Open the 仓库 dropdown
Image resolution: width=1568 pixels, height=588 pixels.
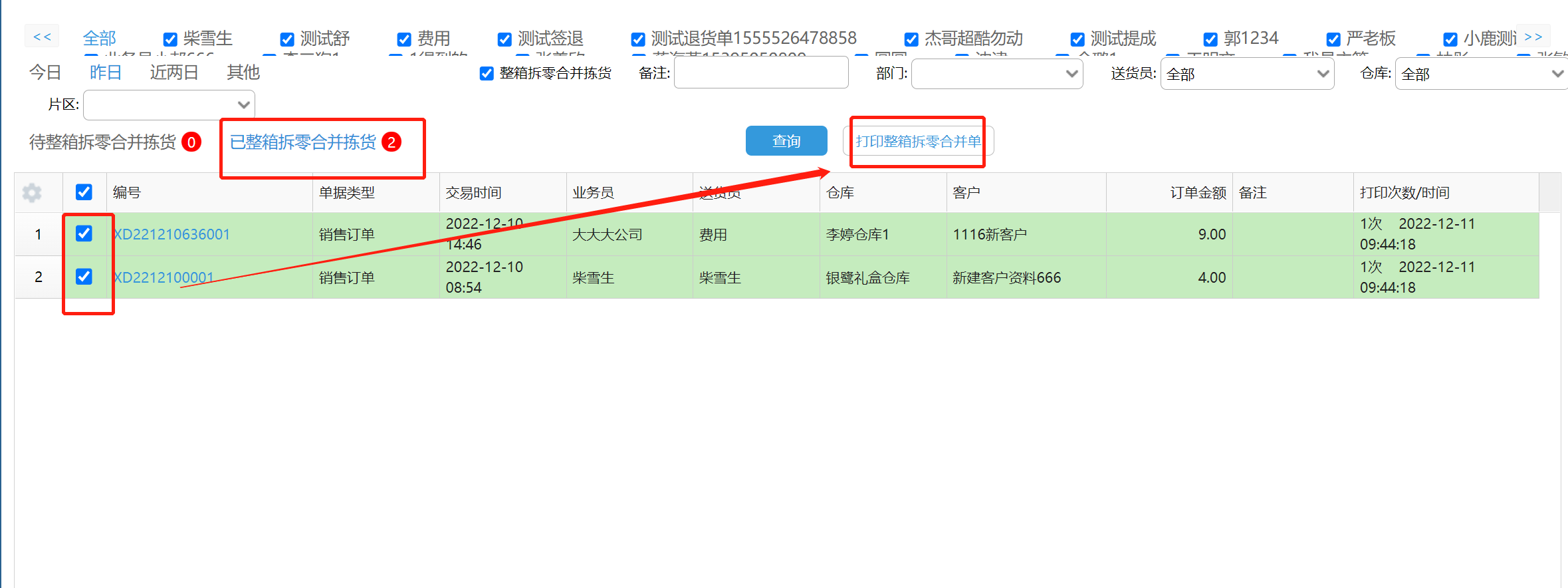click(x=1482, y=74)
